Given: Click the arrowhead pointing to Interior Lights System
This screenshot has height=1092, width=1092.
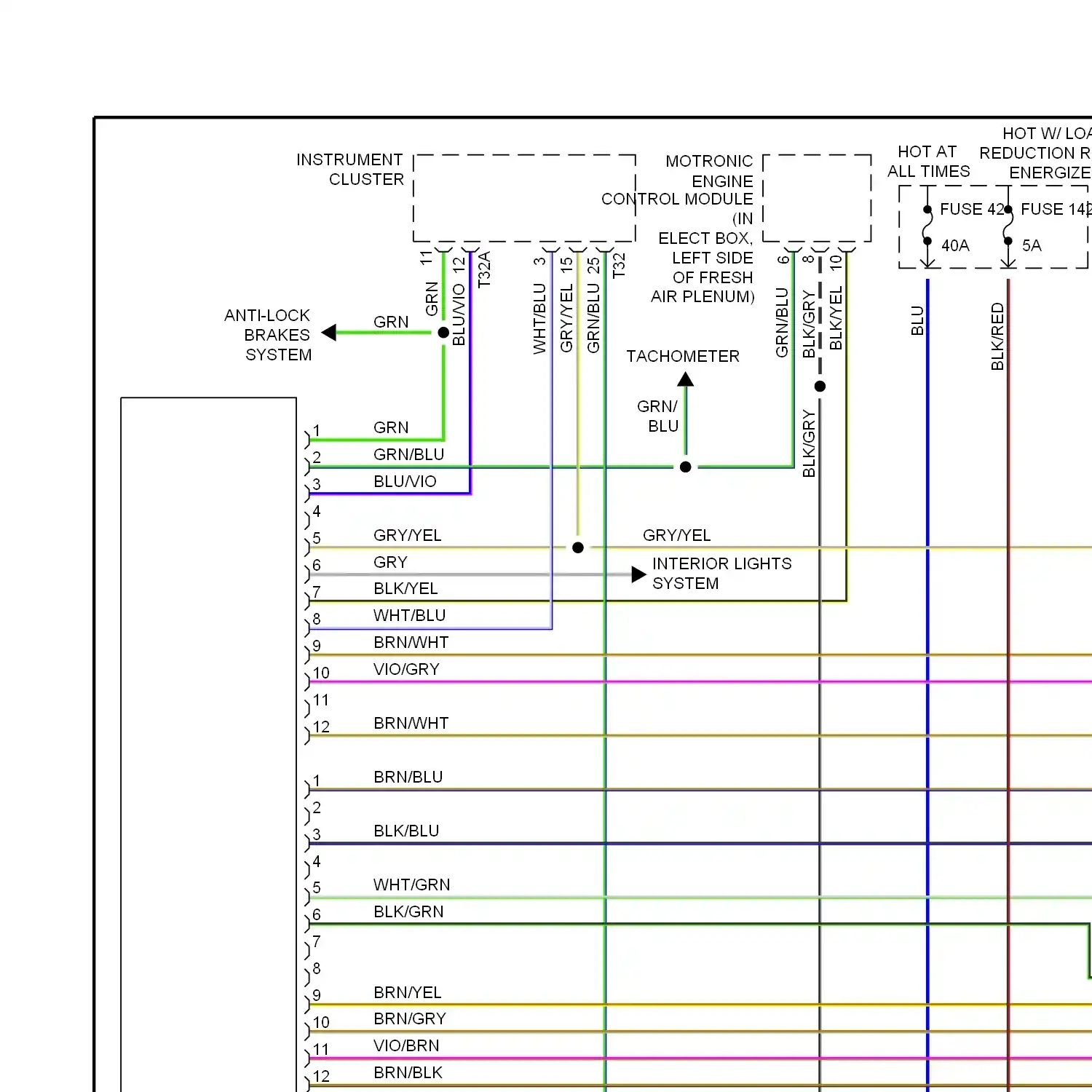Looking at the screenshot, I should click(638, 574).
